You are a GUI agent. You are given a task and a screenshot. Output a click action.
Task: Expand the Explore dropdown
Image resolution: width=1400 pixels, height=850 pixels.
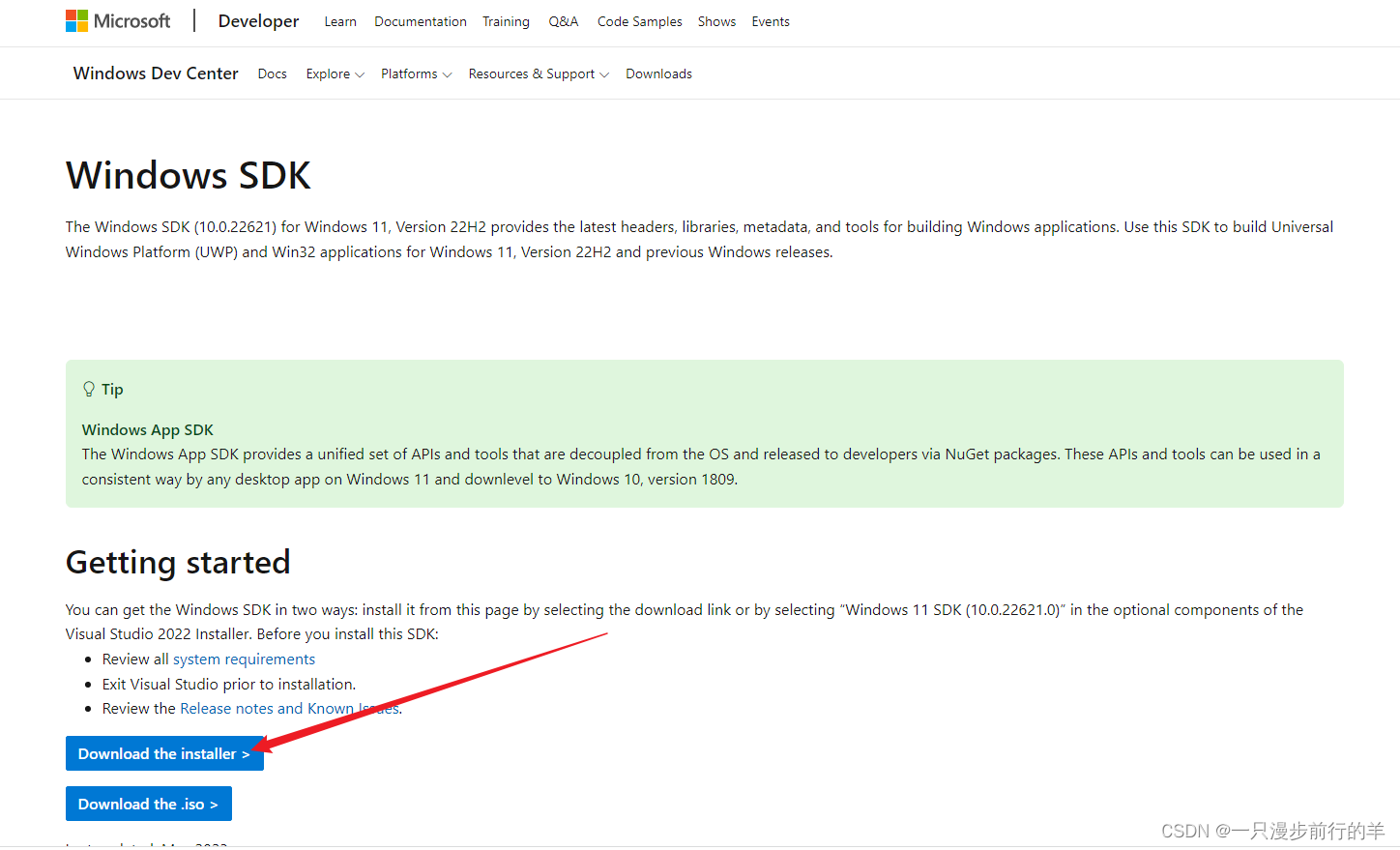335,73
